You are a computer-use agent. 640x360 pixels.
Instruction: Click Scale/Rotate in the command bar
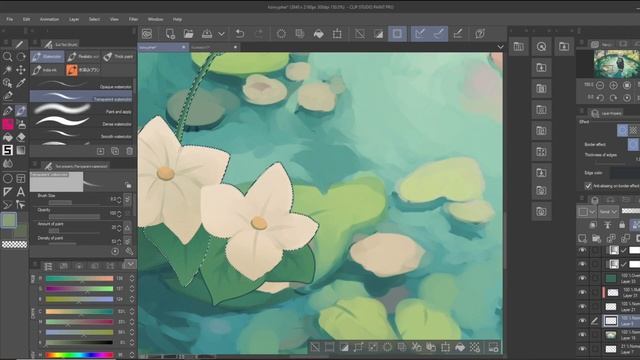point(337,34)
